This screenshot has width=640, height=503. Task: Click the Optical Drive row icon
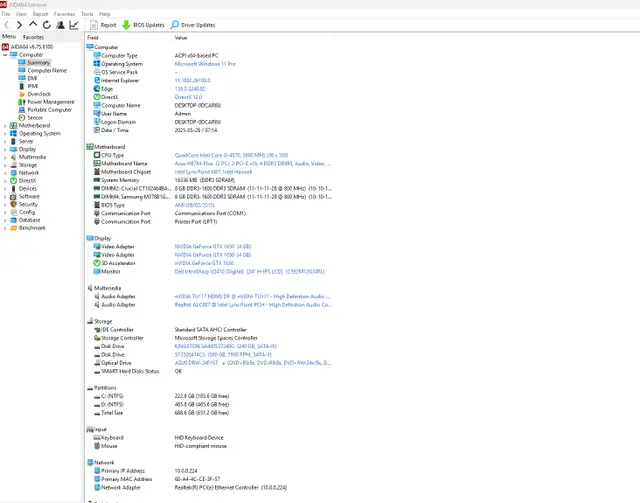[97, 363]
